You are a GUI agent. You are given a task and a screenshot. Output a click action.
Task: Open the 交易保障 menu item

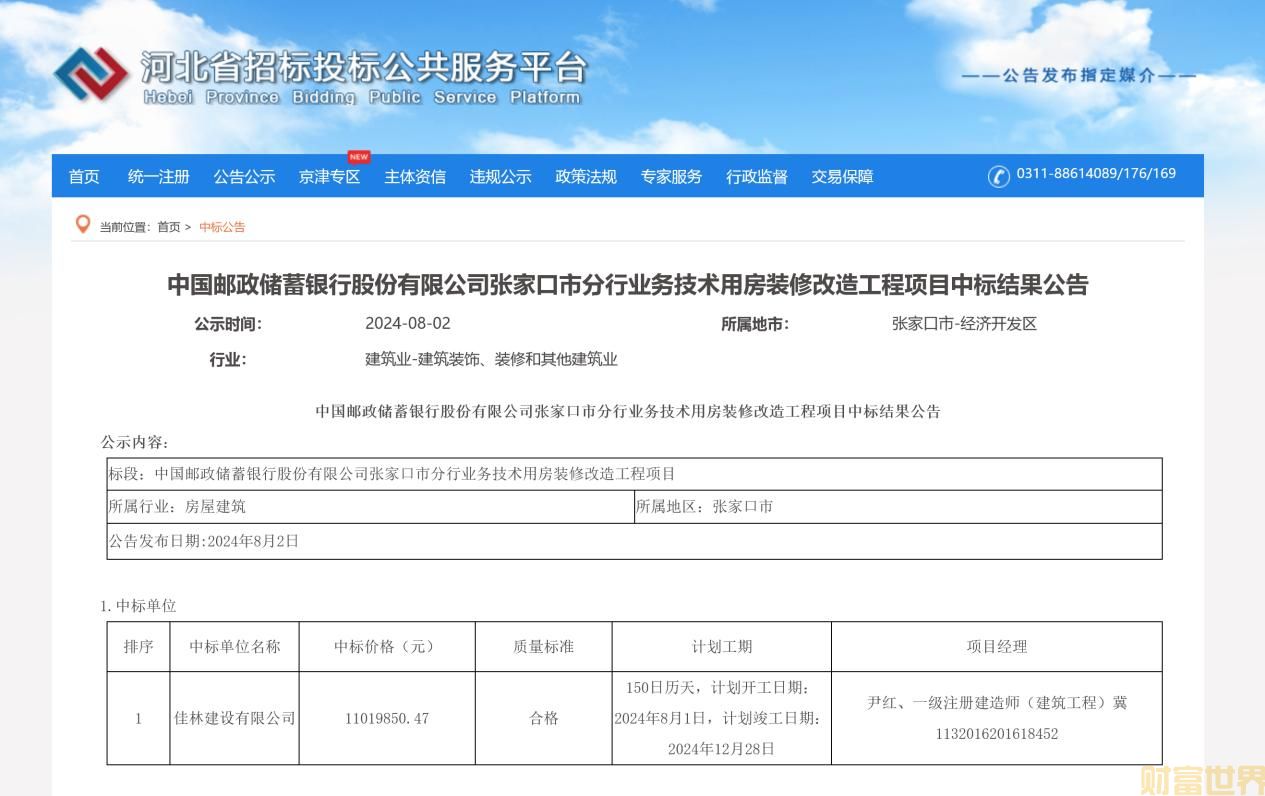(x=843, y=177)
